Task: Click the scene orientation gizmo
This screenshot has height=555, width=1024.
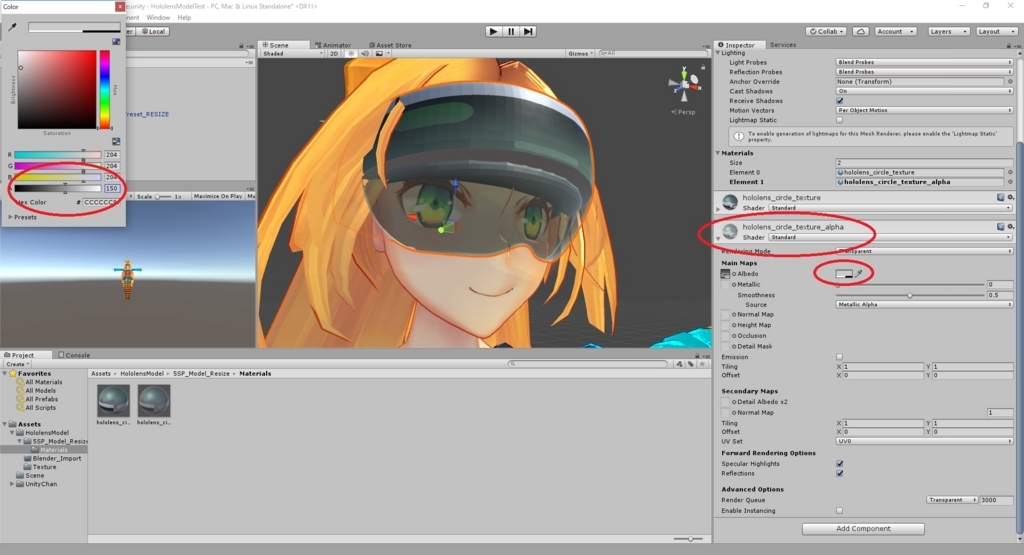Action: [683, 84]
